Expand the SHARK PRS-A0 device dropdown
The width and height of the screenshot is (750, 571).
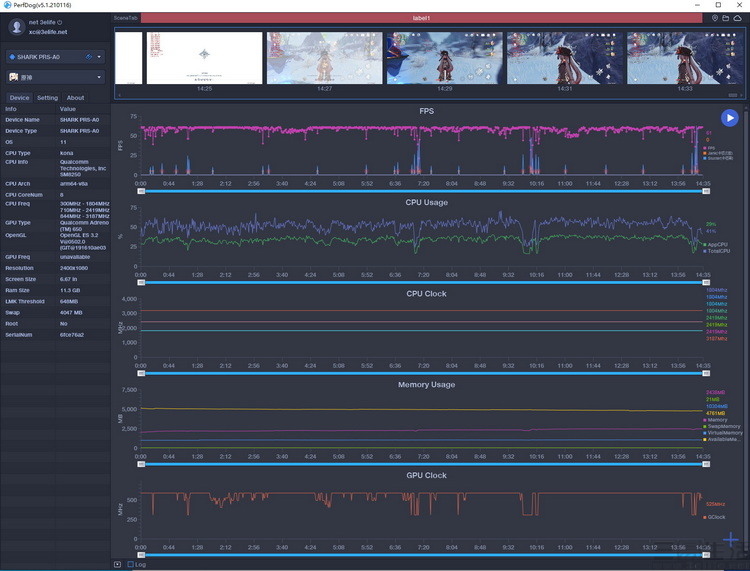click(100, 56)
